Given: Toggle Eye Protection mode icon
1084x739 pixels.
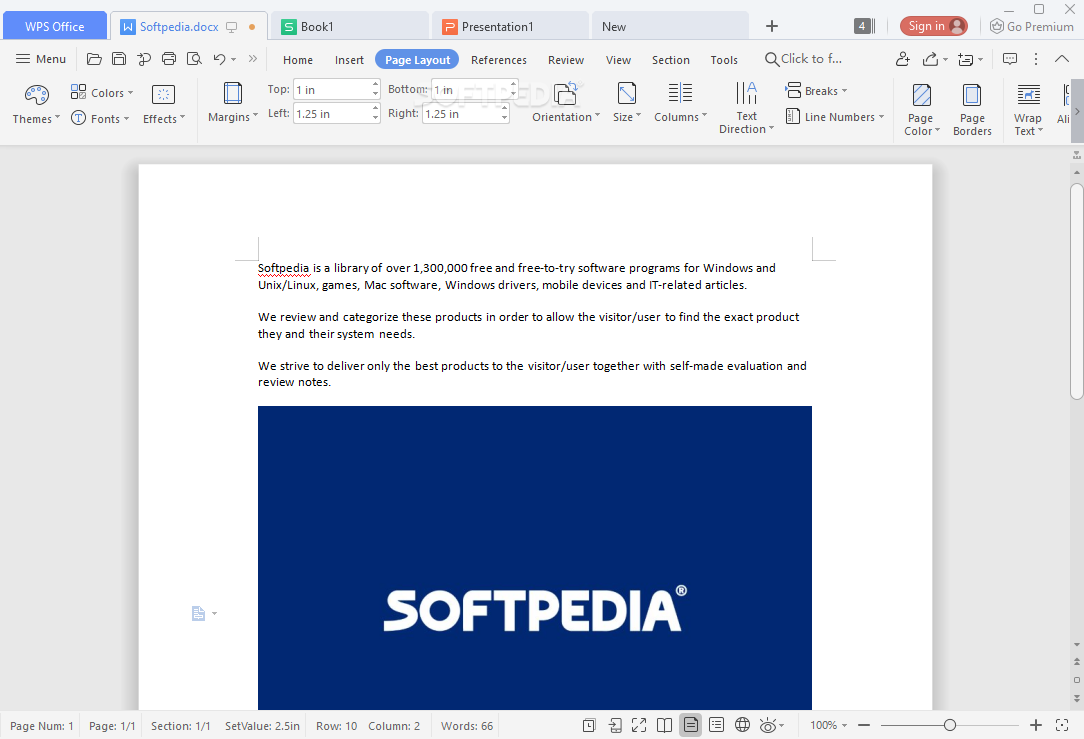Looking at the screenshot, I should (x=768, y=724).
